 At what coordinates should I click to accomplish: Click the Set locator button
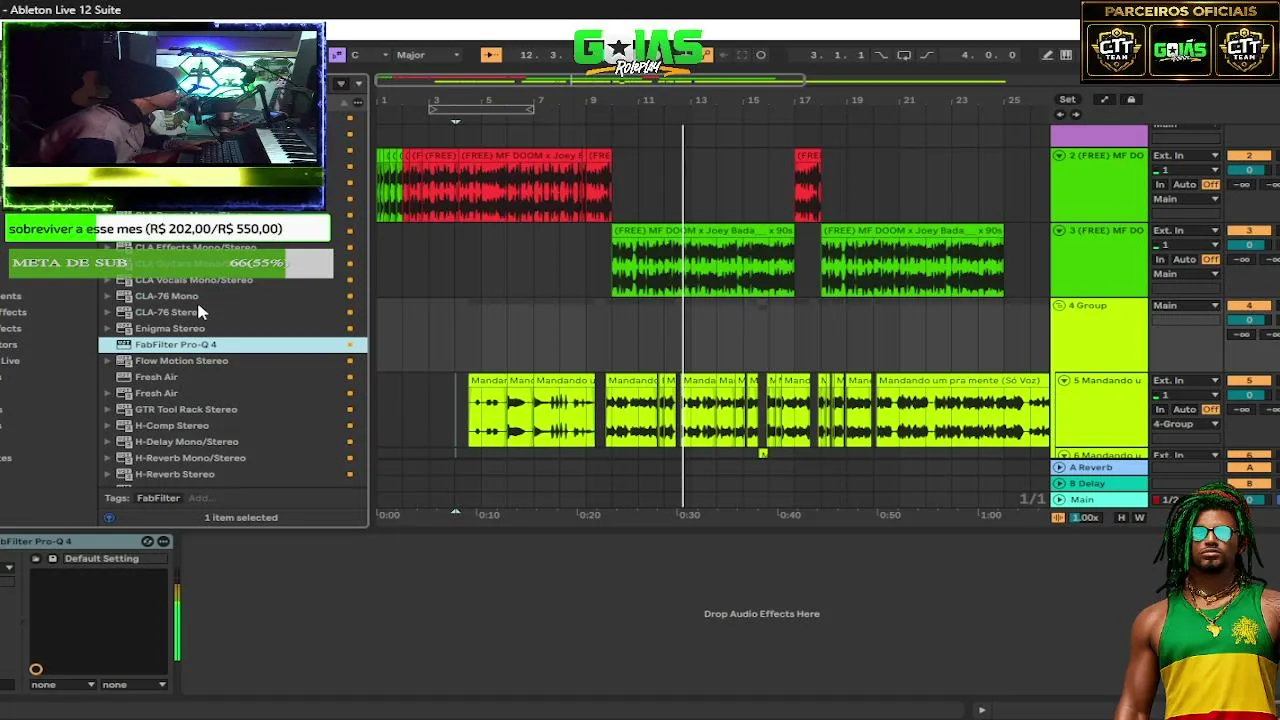point(1067,99)
